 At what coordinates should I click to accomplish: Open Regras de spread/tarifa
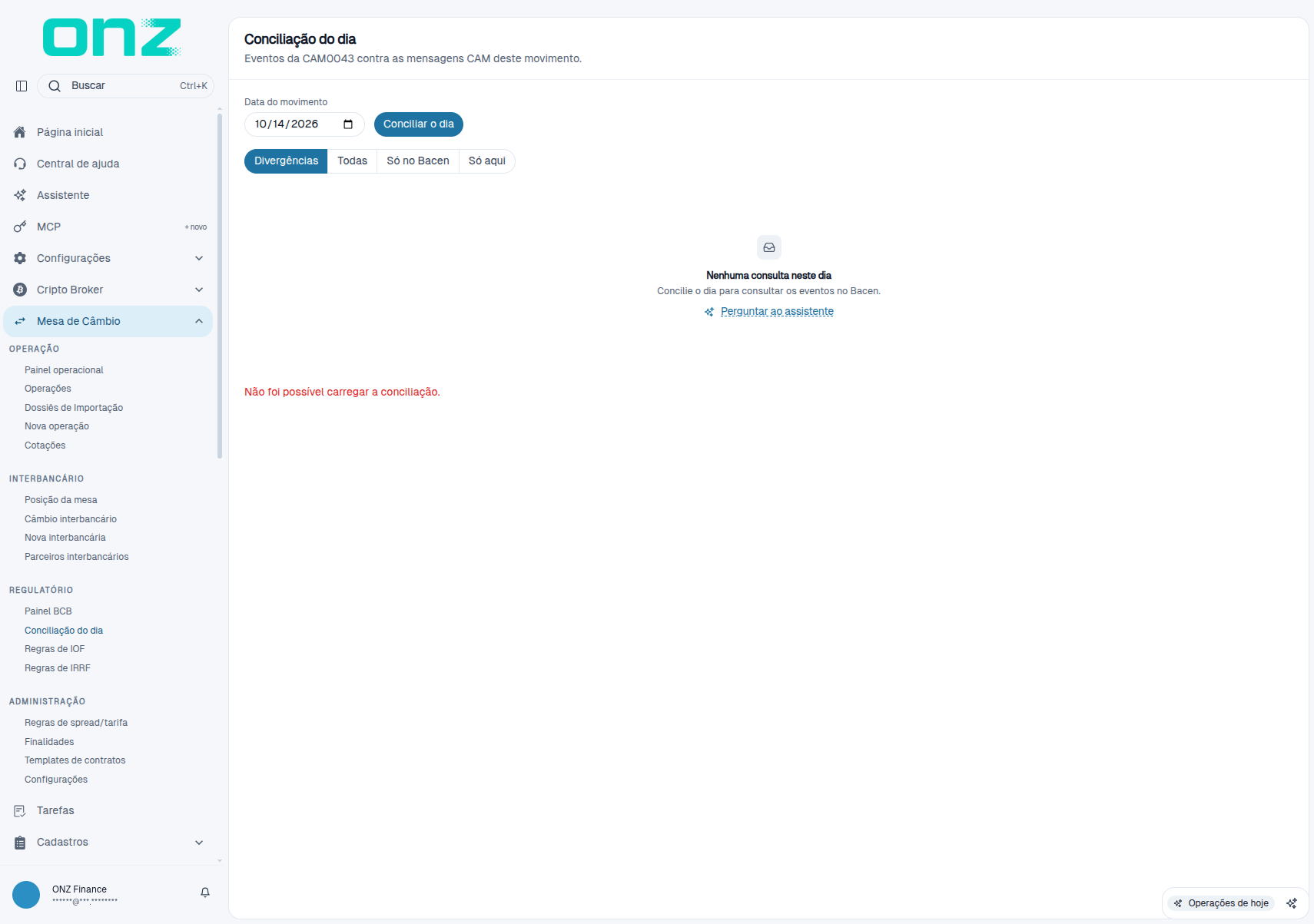(x=76, y=723)
